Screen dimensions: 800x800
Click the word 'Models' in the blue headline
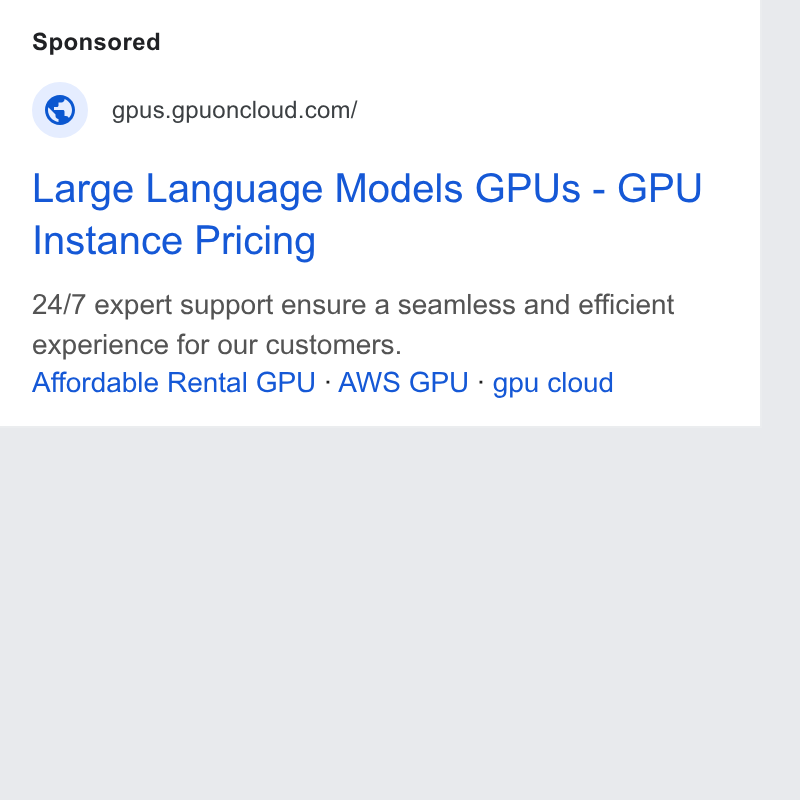(x=398, y=188)
